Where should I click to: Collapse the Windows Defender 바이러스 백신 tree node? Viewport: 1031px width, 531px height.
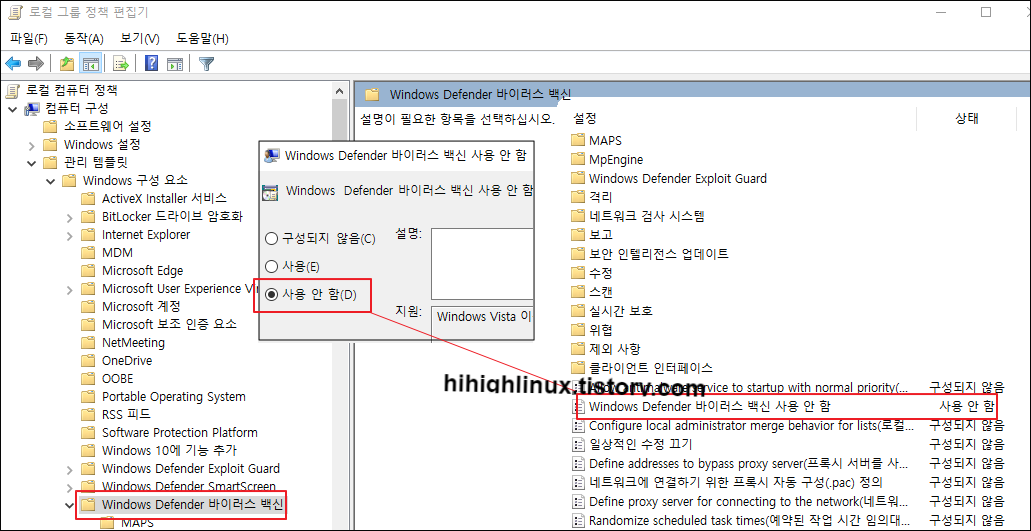point(70,505)
